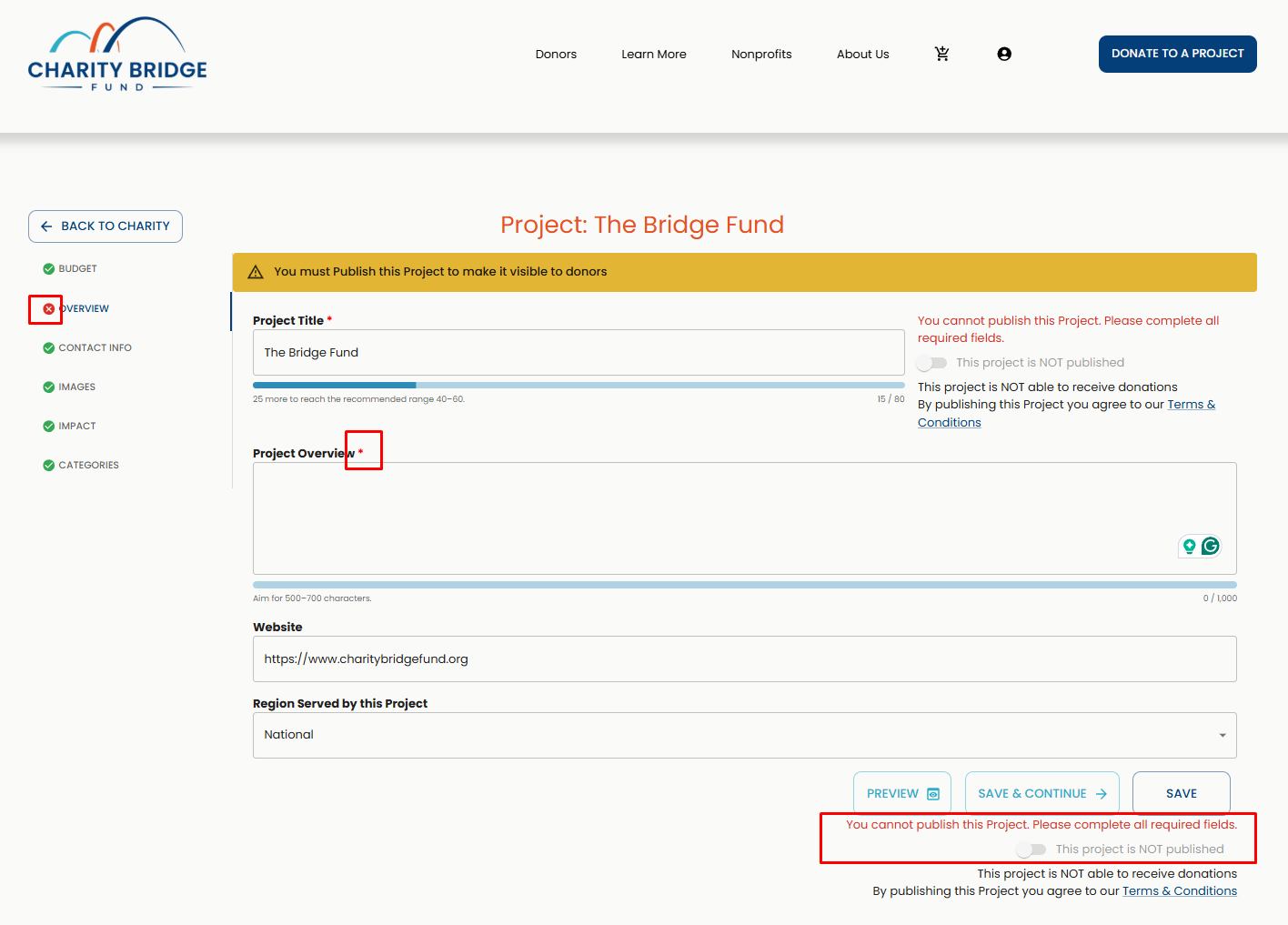Click the 'Project: The Bridge Fund' heading
The width and height of the screenshot is (1288, 925).
tap(642, 225)
